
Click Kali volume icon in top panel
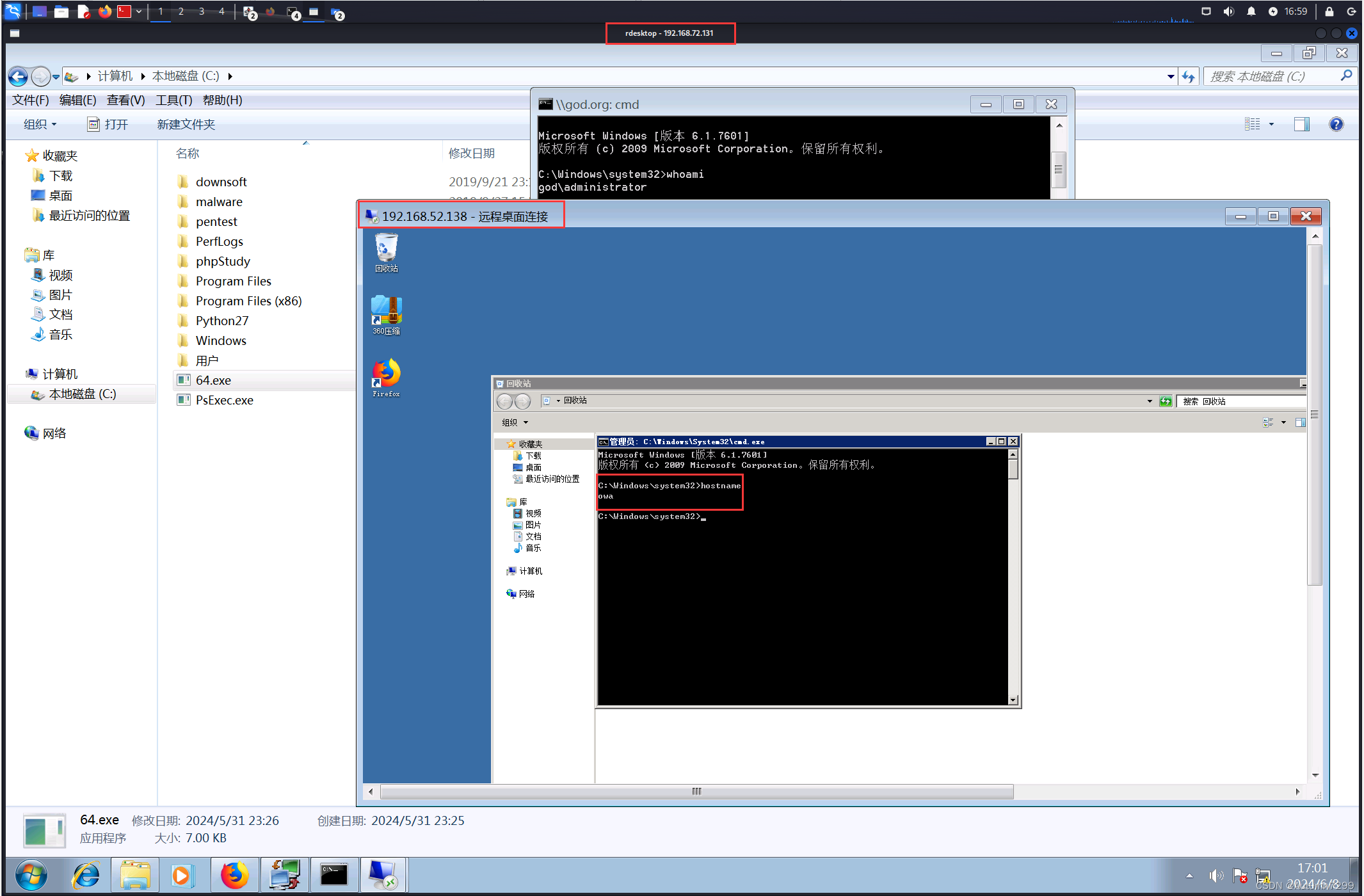pyautogui.click(x=1228, y=12)
